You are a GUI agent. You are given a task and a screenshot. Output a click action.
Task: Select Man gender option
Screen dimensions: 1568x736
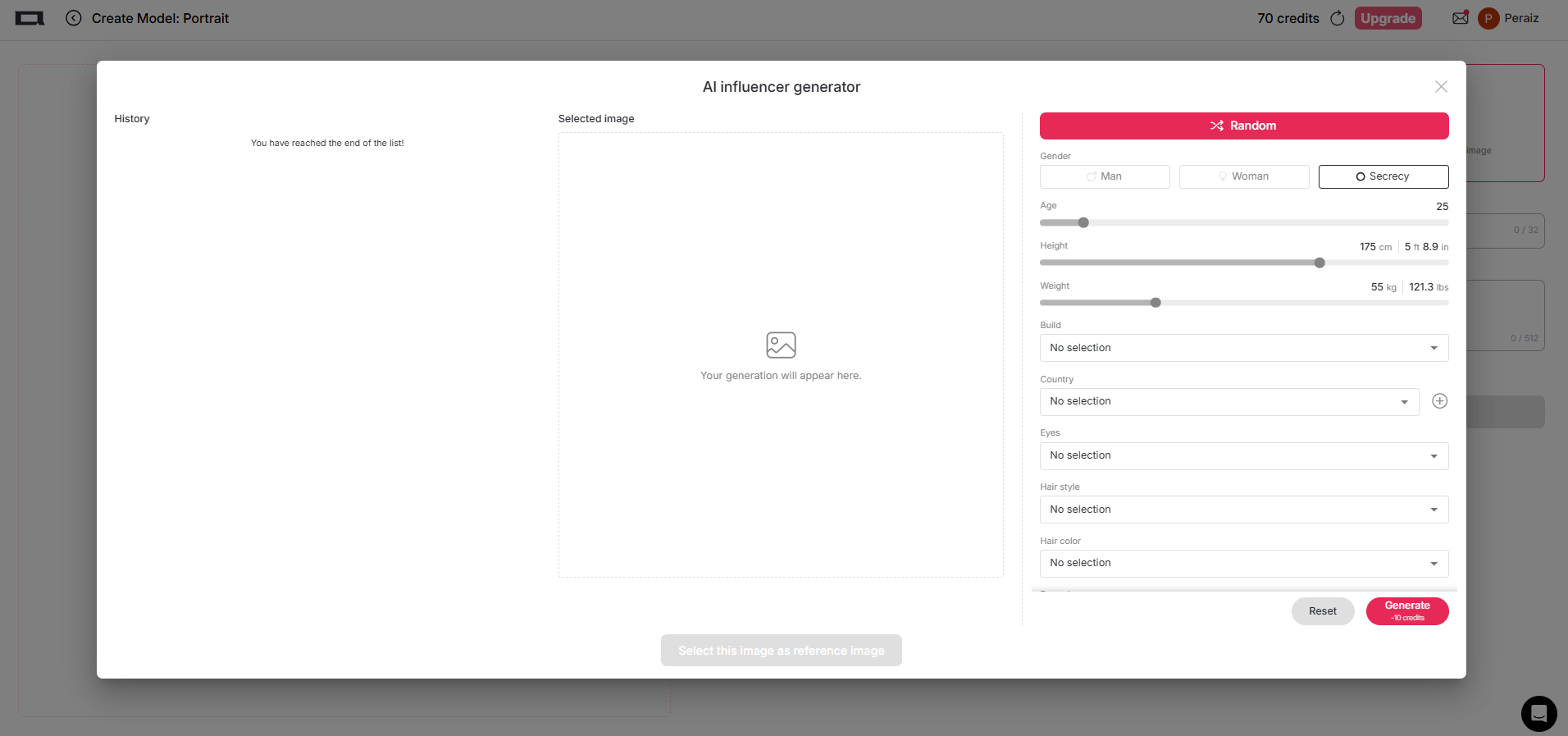pyautogui.click(x=1105, y=176)
